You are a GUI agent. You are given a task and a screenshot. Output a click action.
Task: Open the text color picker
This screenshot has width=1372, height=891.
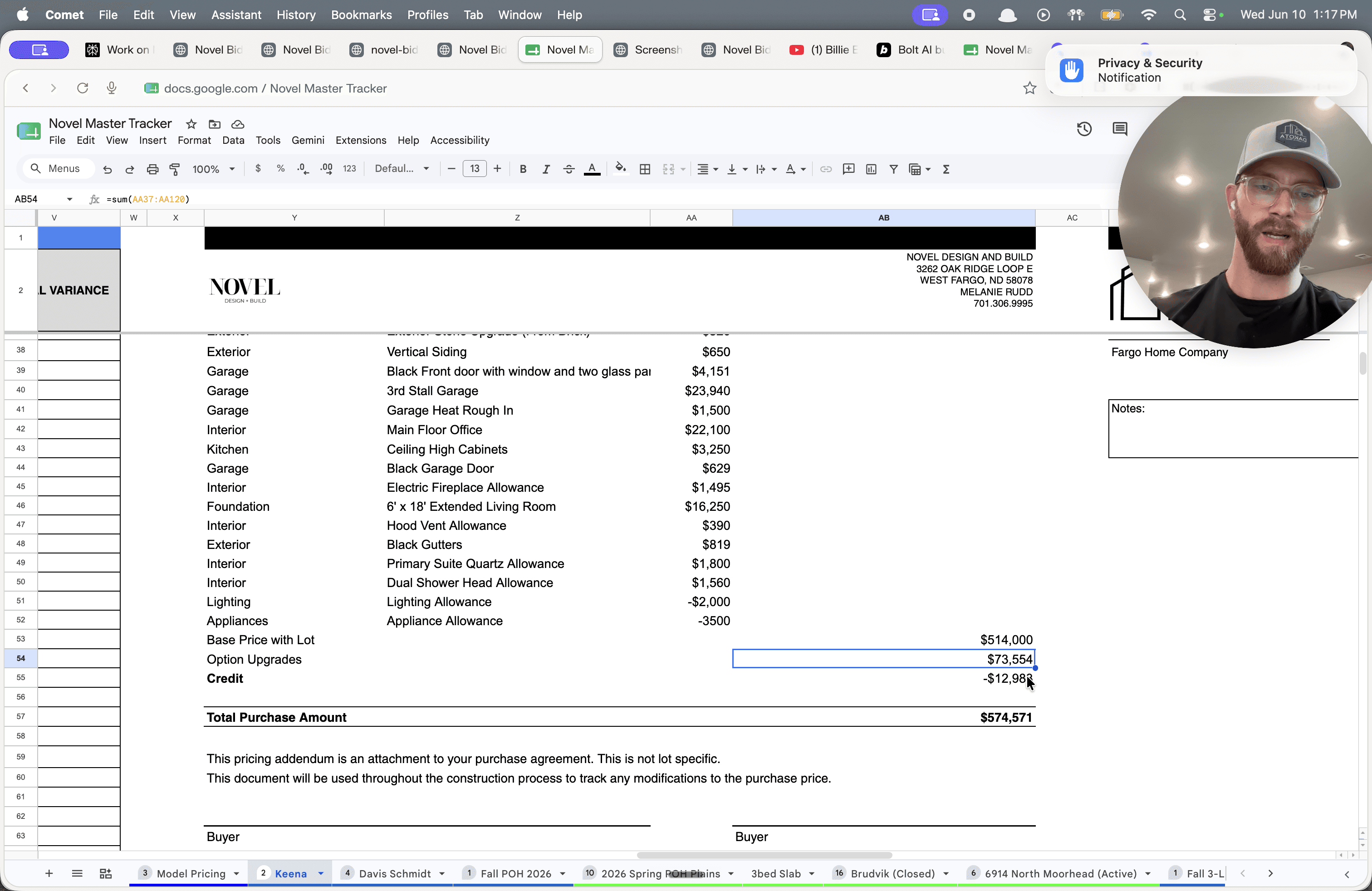[592, 169]
